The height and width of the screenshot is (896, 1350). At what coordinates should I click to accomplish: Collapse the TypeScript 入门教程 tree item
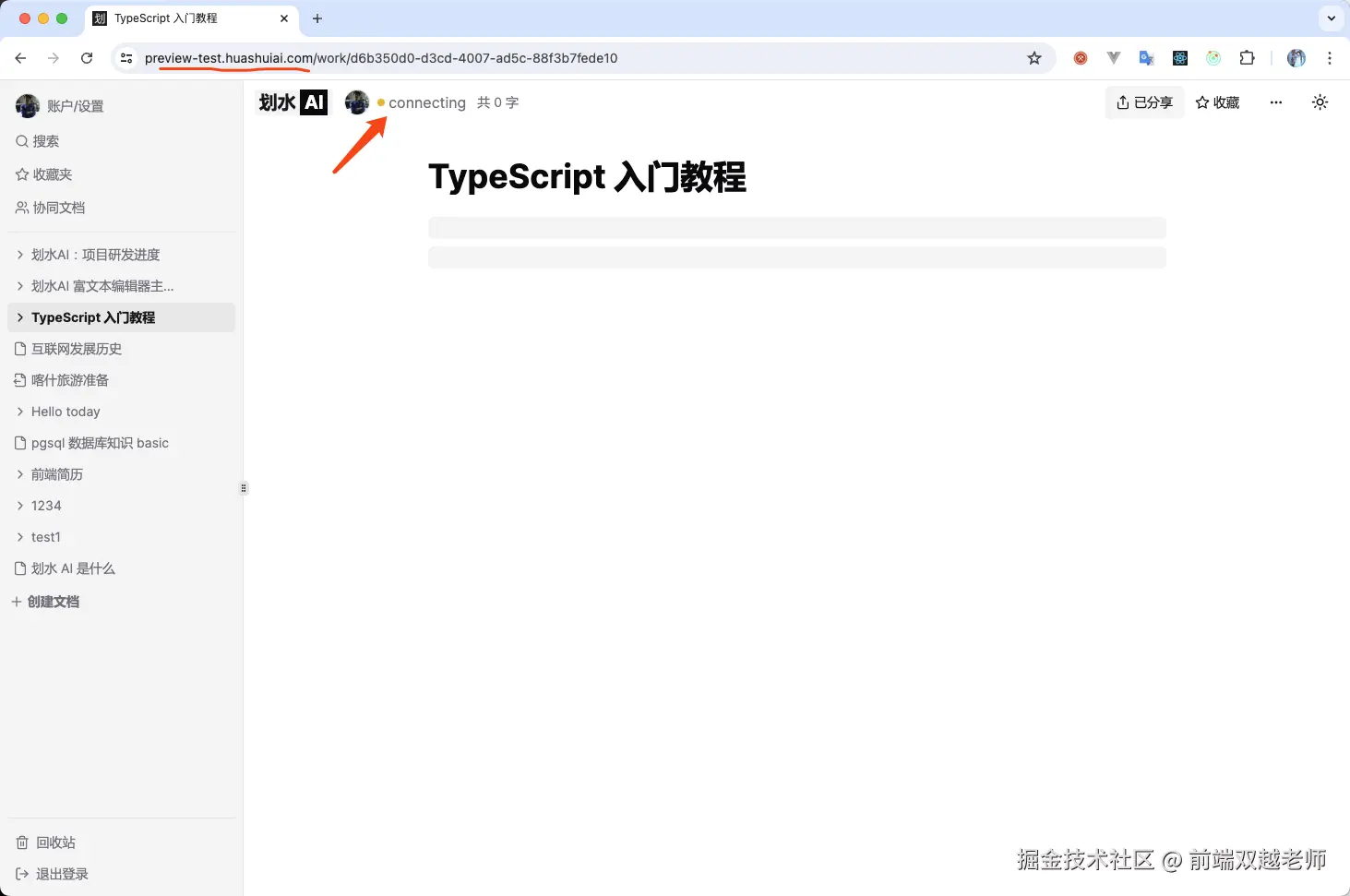[18, 317]
